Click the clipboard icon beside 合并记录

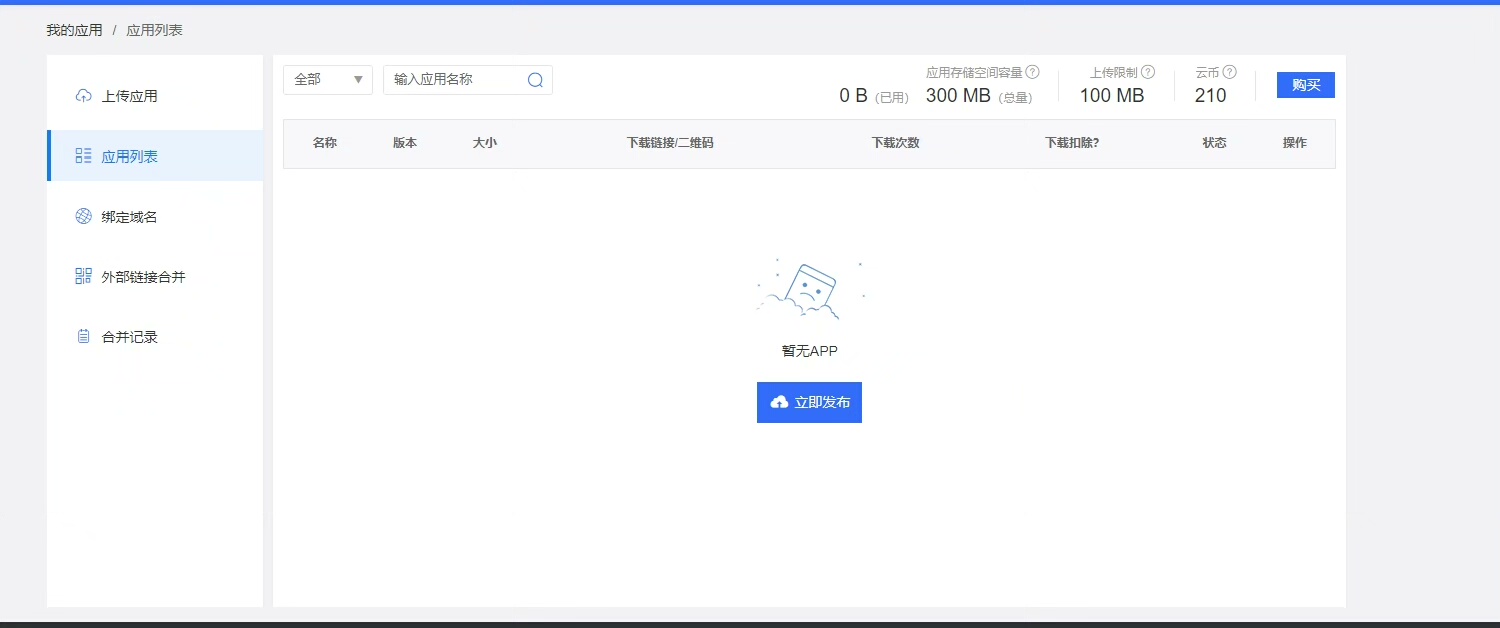[x=84, y=336]
